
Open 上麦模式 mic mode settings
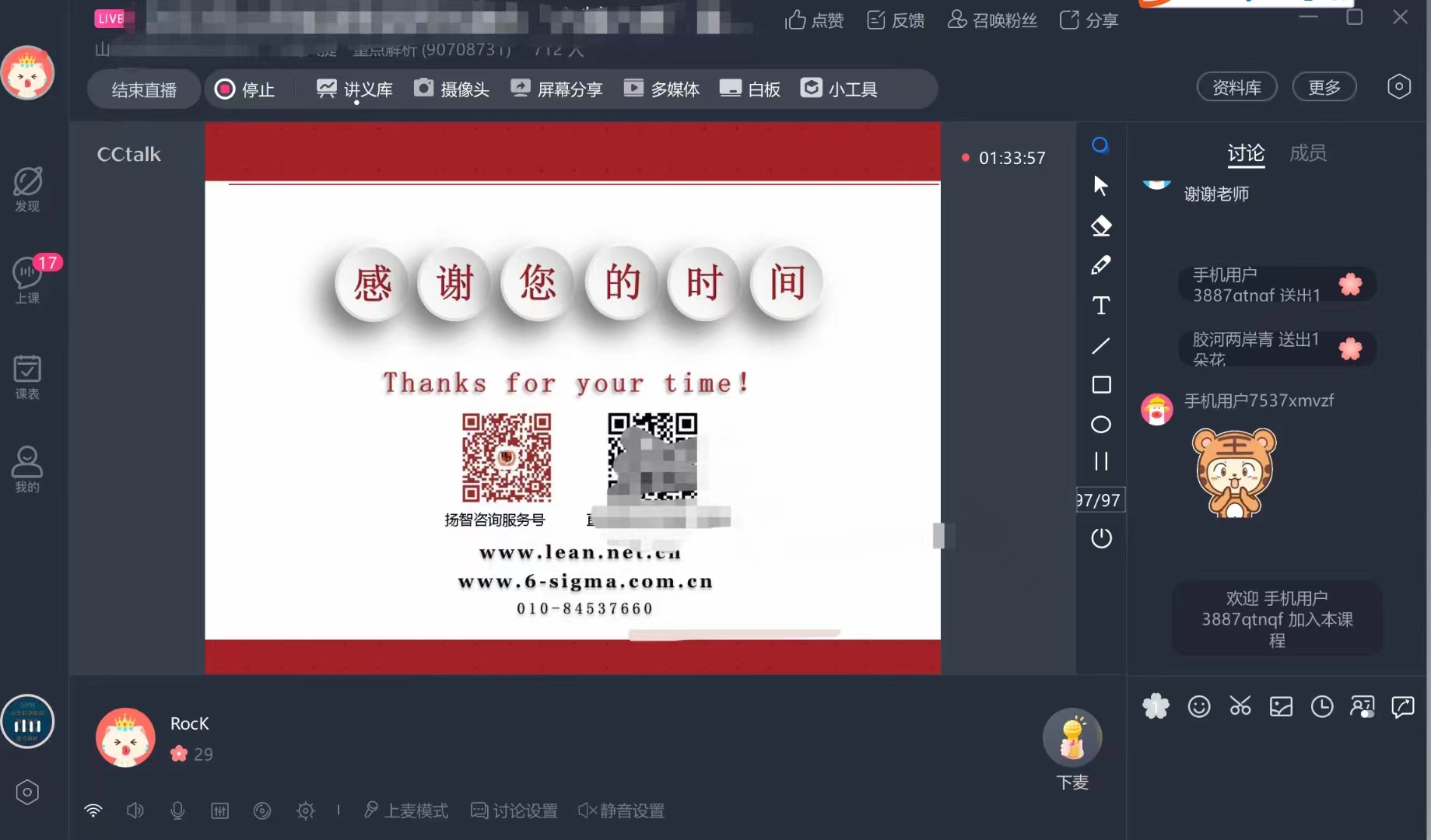click(405, 811)
